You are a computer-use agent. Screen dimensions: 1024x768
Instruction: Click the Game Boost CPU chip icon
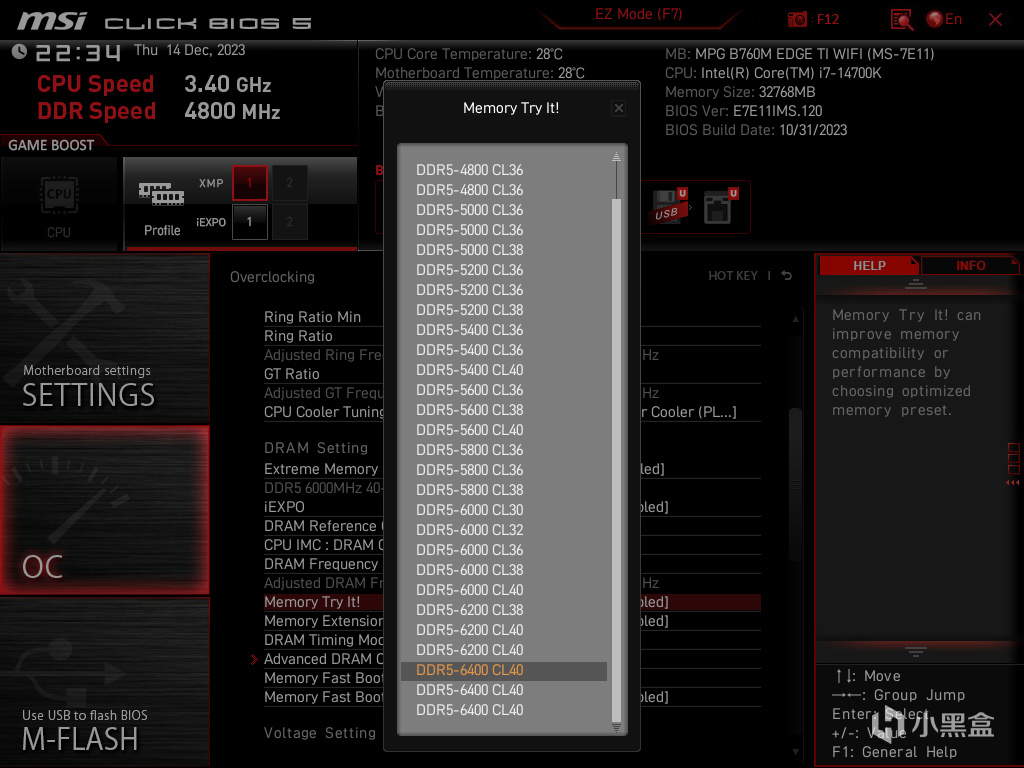click(59, 194)
